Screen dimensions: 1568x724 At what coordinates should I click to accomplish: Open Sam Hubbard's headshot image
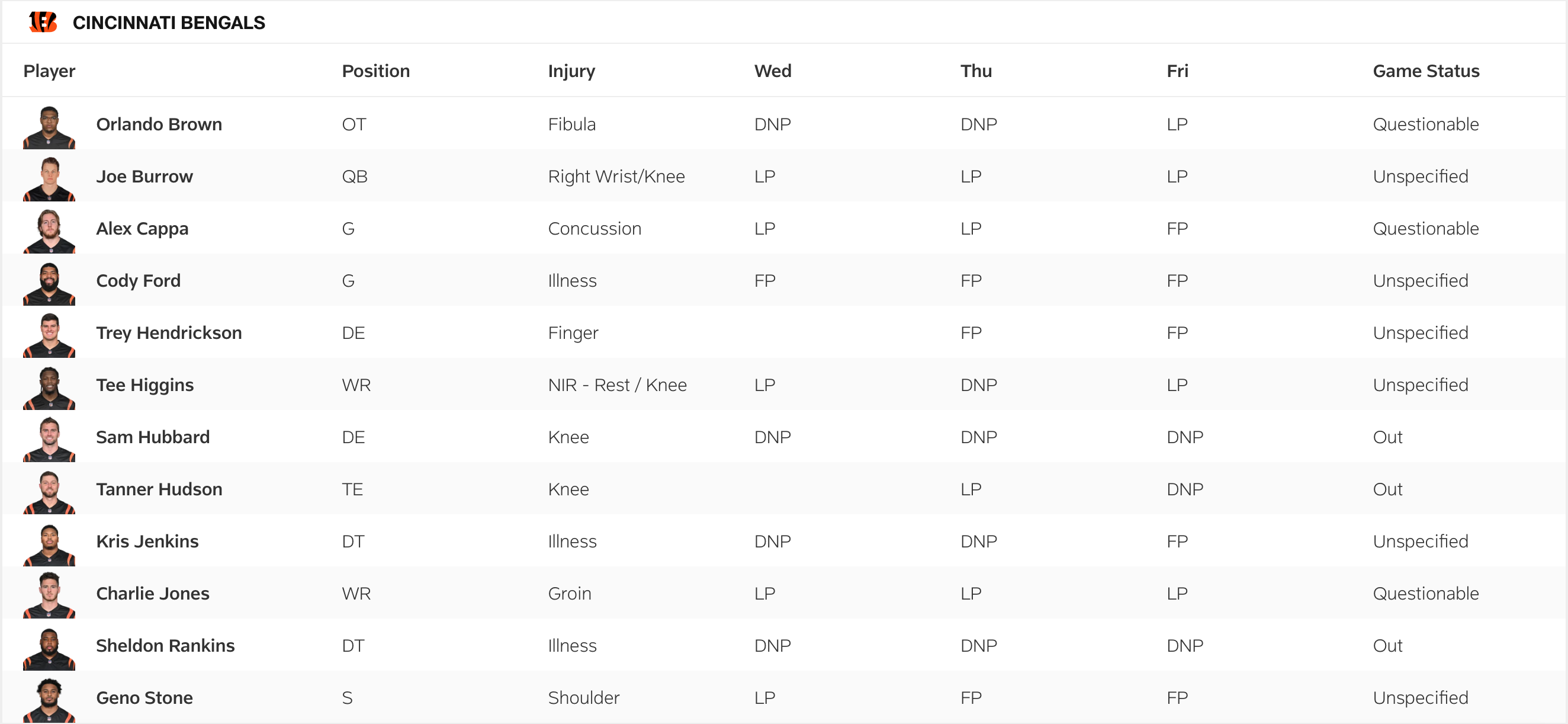[x=49, y=439]
